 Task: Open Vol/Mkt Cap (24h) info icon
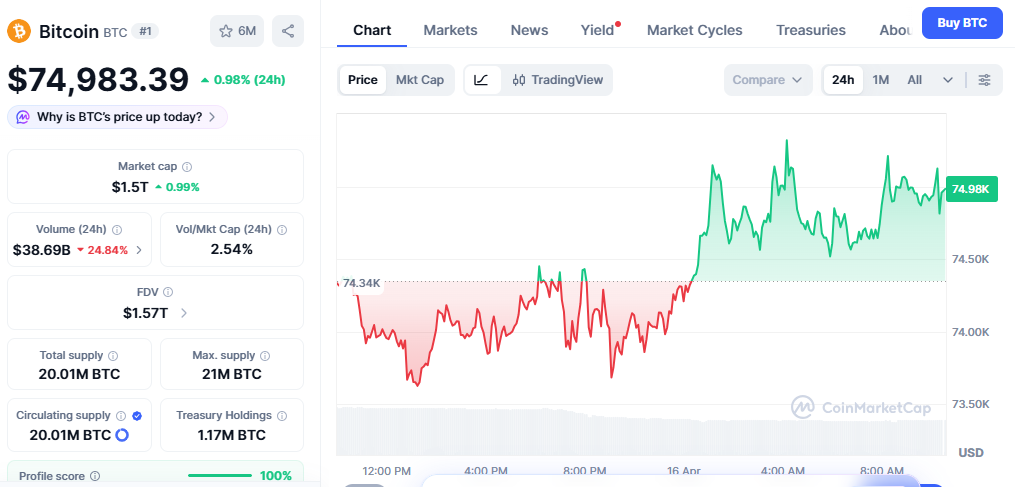[282, 229]
